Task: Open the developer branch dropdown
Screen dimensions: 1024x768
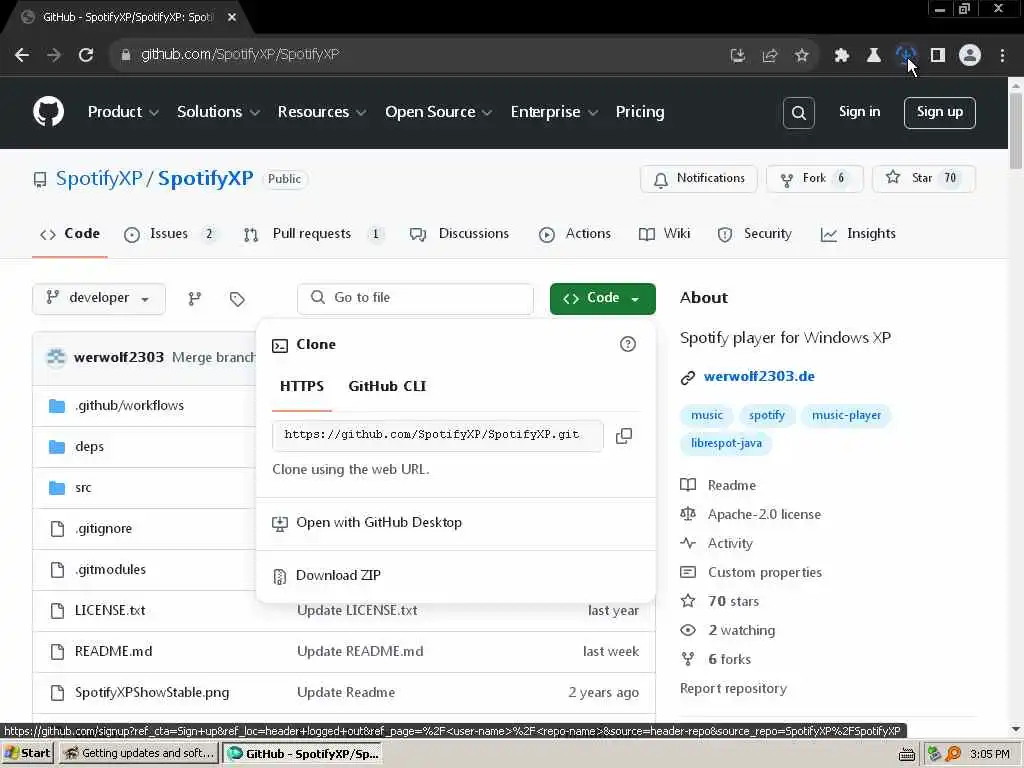Action: coord(99,298)
